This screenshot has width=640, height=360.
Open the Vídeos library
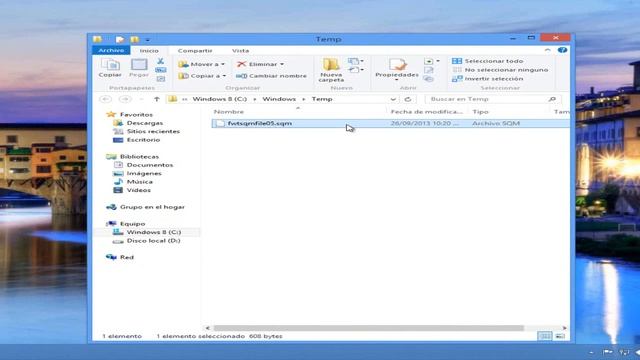pyautogui.click(x=138, y=190)
